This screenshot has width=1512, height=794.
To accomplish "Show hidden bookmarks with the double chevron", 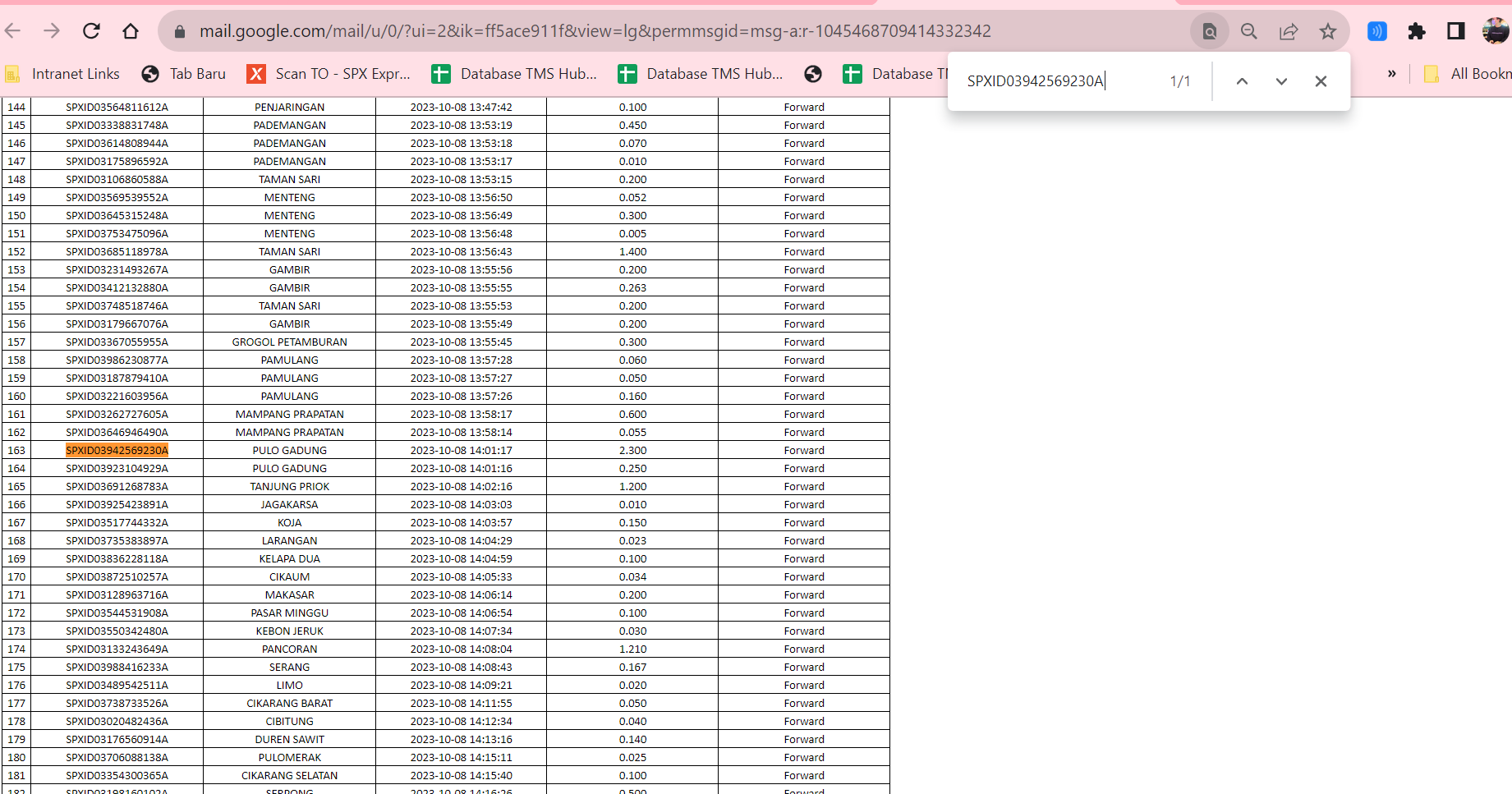I will [x=1391, y=74].
